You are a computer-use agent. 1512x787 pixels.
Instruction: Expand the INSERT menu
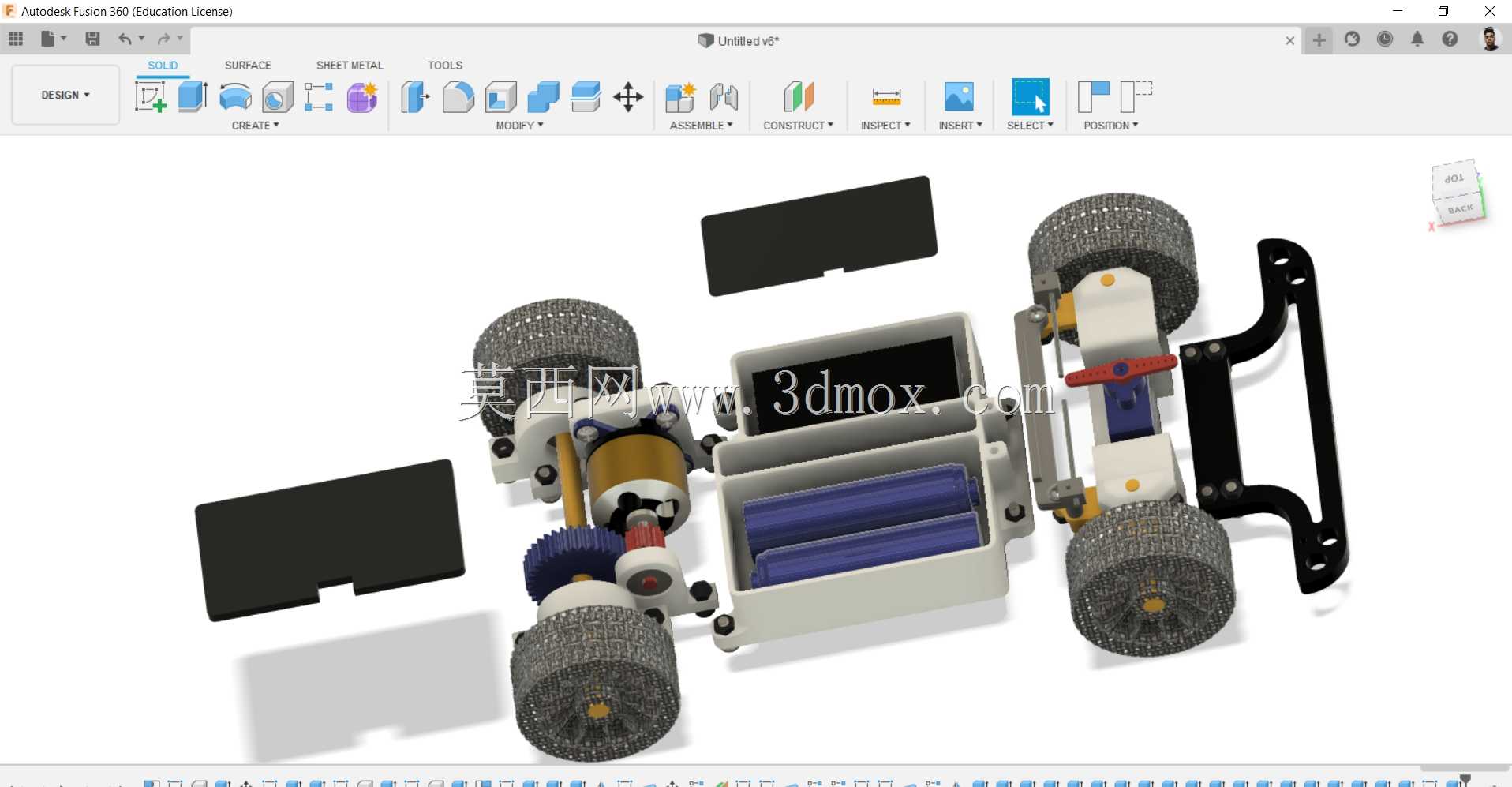click(960, 126)
